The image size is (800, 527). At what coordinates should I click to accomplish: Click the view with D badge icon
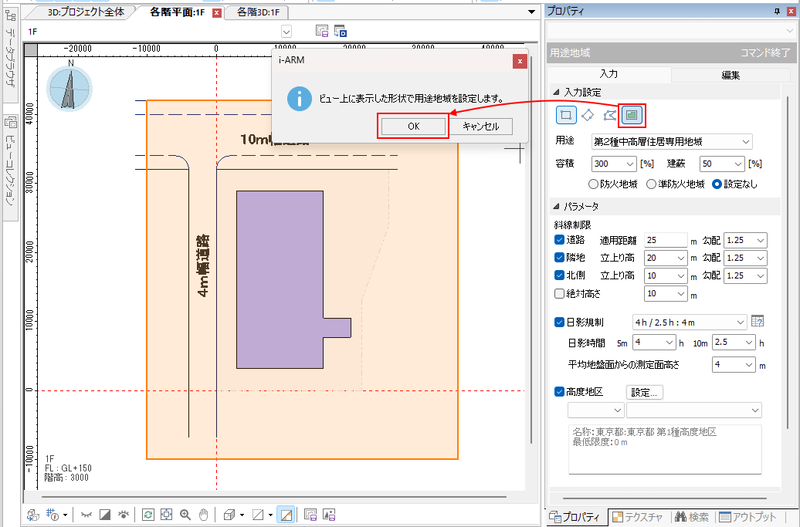coord(340,31)
